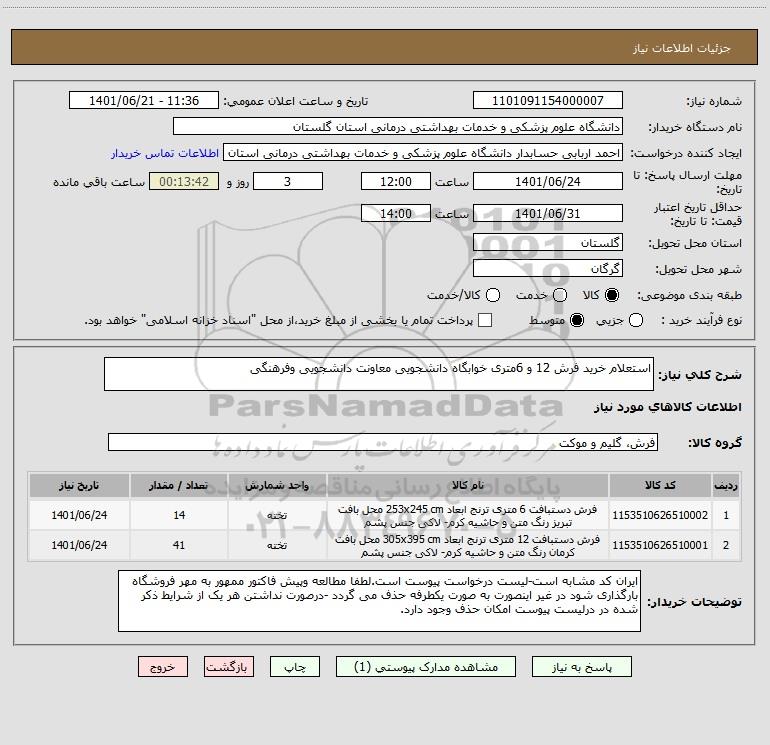
Task: Choose متوسط purchase process option
Action: 577,320
